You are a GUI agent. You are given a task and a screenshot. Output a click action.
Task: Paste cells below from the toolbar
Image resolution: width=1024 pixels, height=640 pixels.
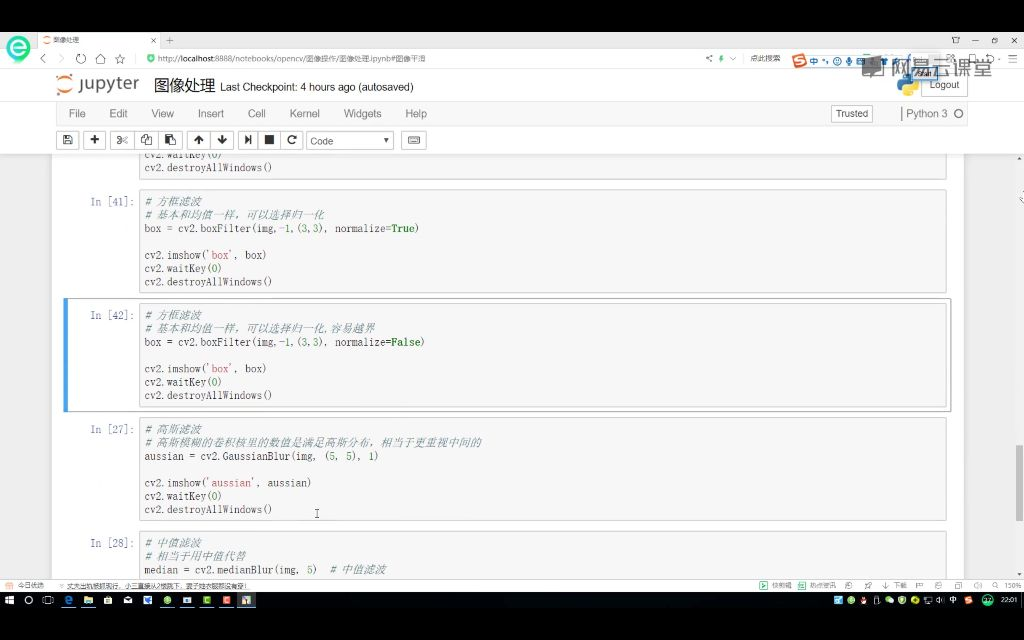click(170, 140)
